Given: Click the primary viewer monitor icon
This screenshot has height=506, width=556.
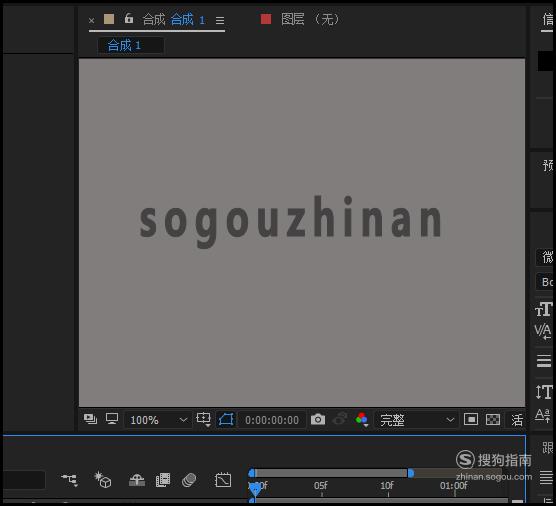Looking at the screenshot, I should (x=112, y=419).
